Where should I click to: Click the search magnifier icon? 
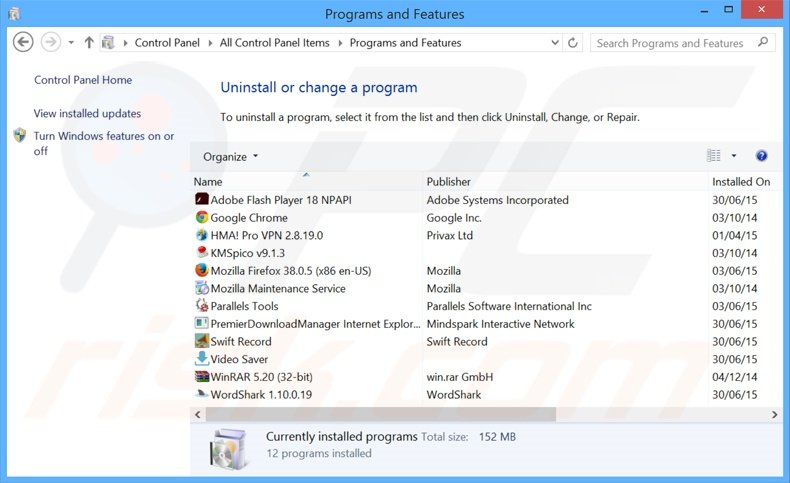pyautogui.click(x=763, y=42)
